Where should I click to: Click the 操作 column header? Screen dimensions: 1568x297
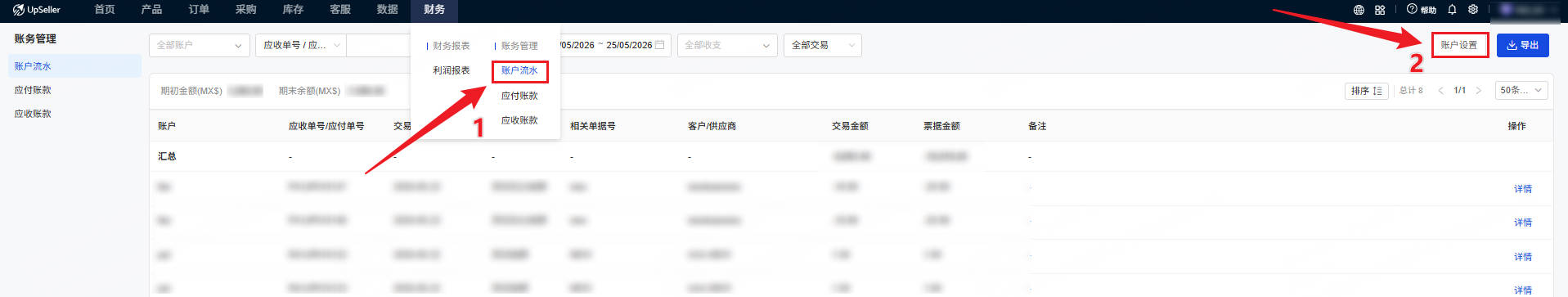pos(1516,126)
